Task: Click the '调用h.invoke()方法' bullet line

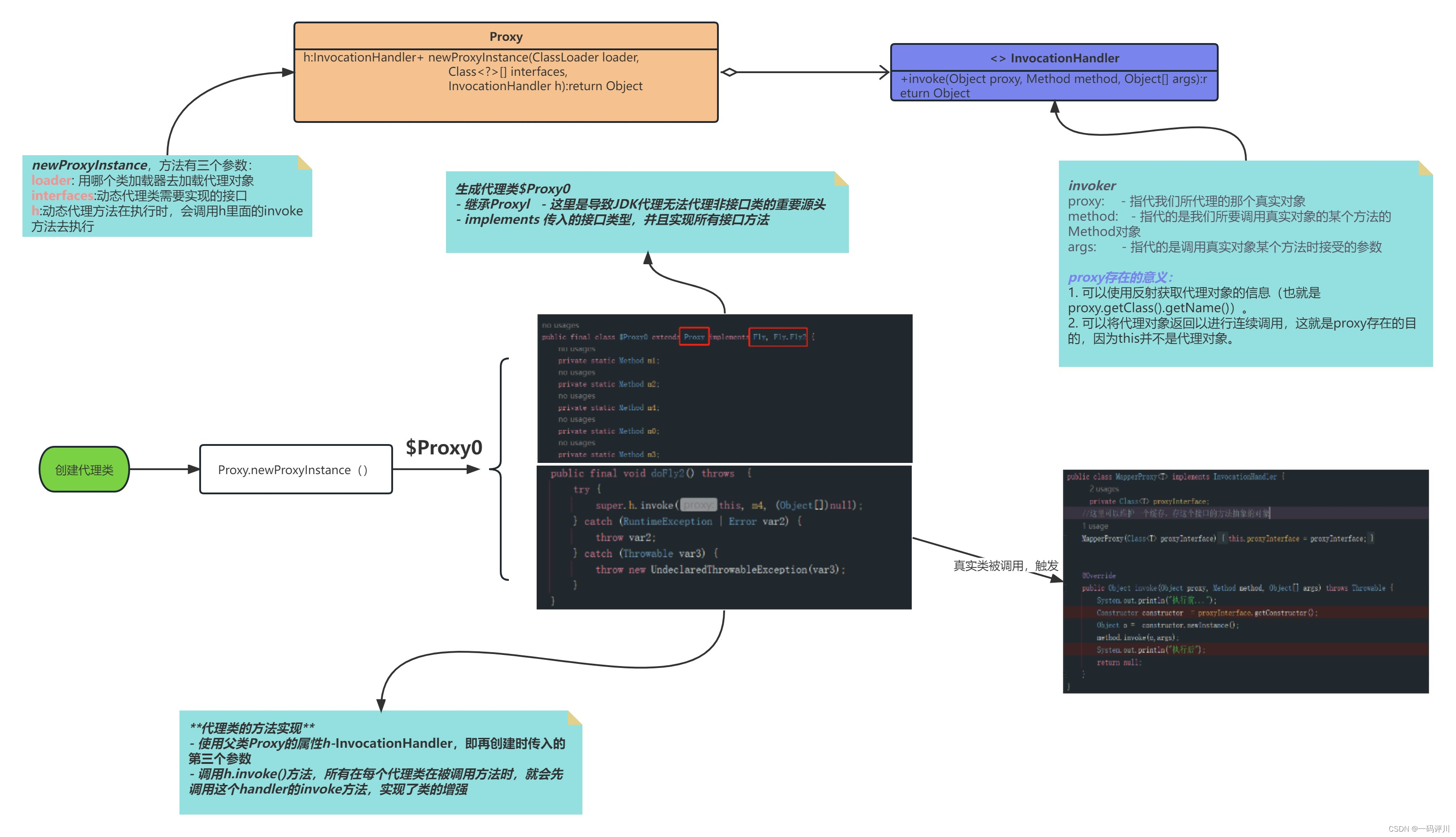Action: click(376, 781)
